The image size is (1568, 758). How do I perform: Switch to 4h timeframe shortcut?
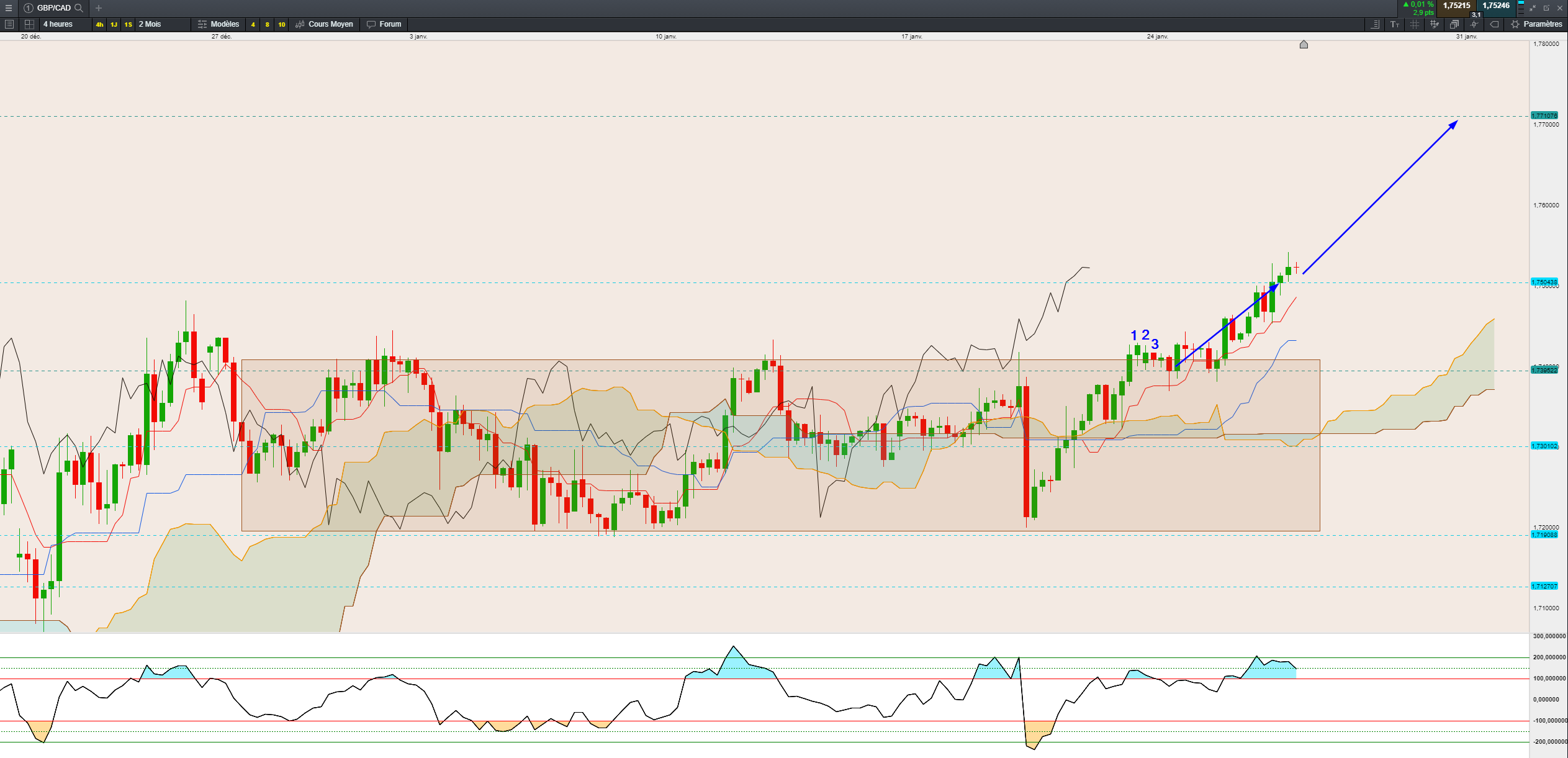(x=99, y=25)
